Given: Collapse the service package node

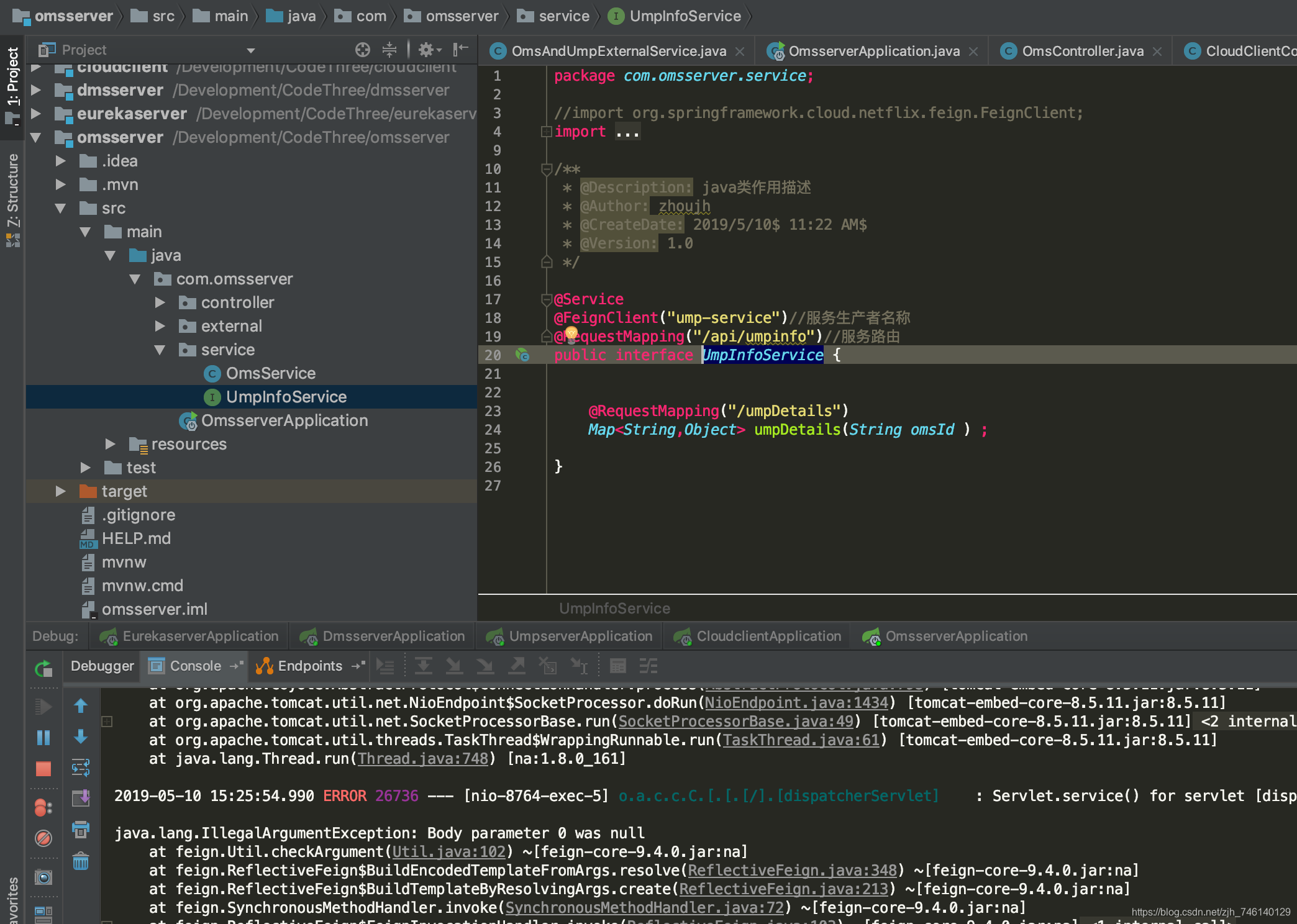Looking at the screenshot, I should 160,350.
